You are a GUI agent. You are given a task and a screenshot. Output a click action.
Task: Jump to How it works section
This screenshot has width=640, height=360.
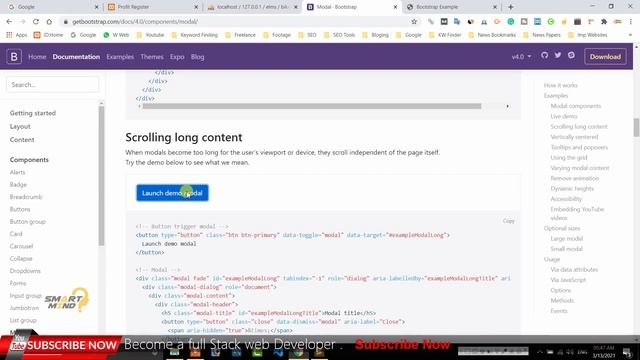560,85
